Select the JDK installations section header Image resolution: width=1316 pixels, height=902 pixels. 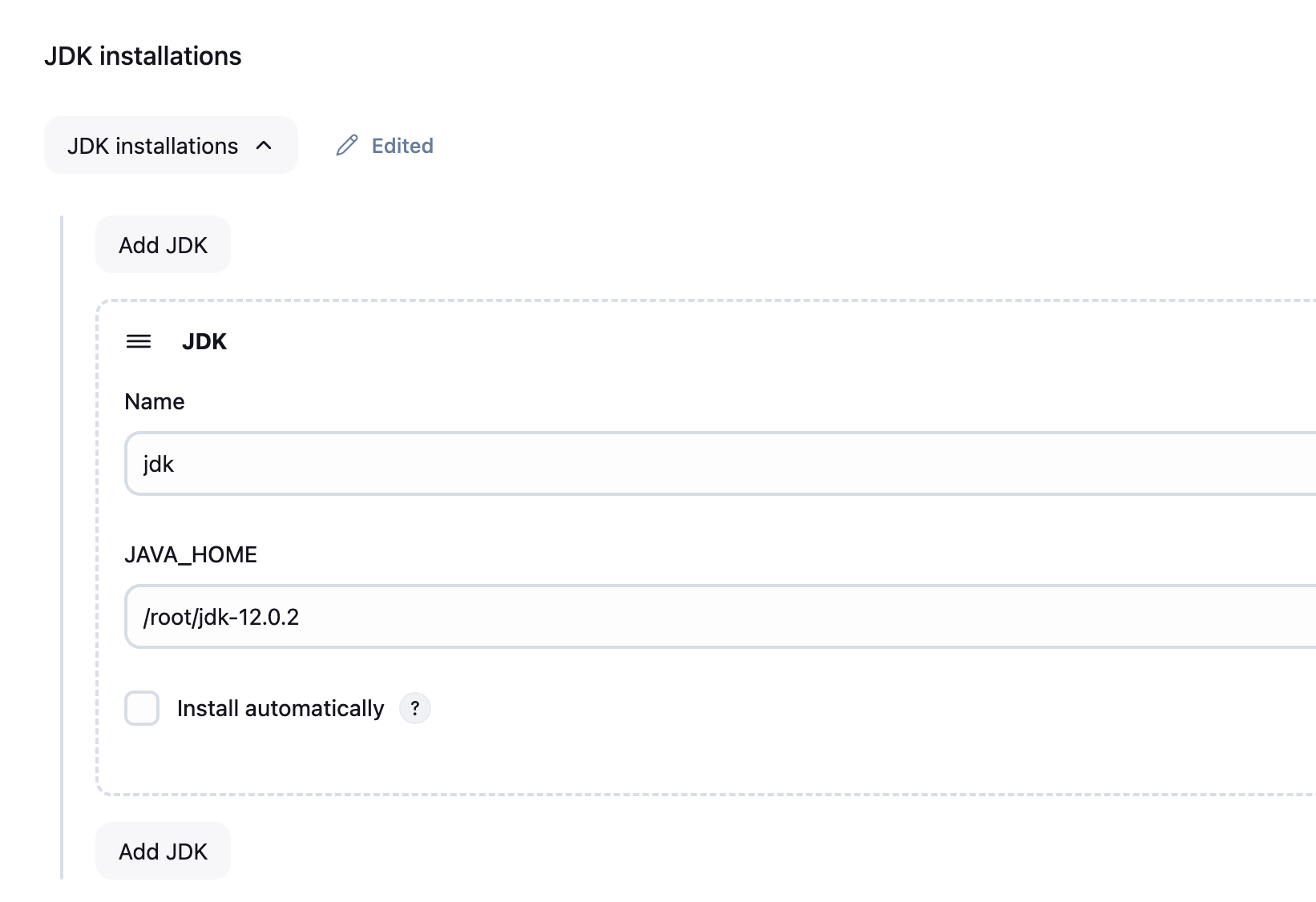coord(171,145)
